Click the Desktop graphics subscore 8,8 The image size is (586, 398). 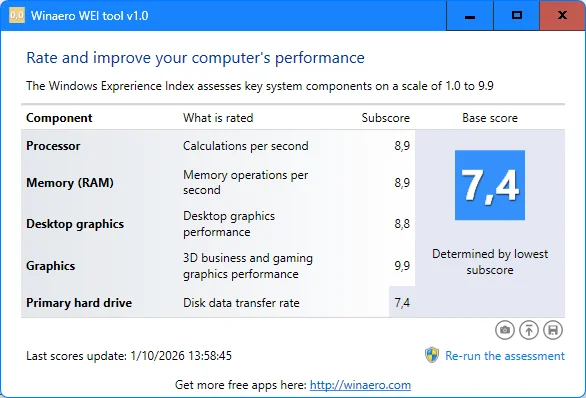[x=402, y=224]
